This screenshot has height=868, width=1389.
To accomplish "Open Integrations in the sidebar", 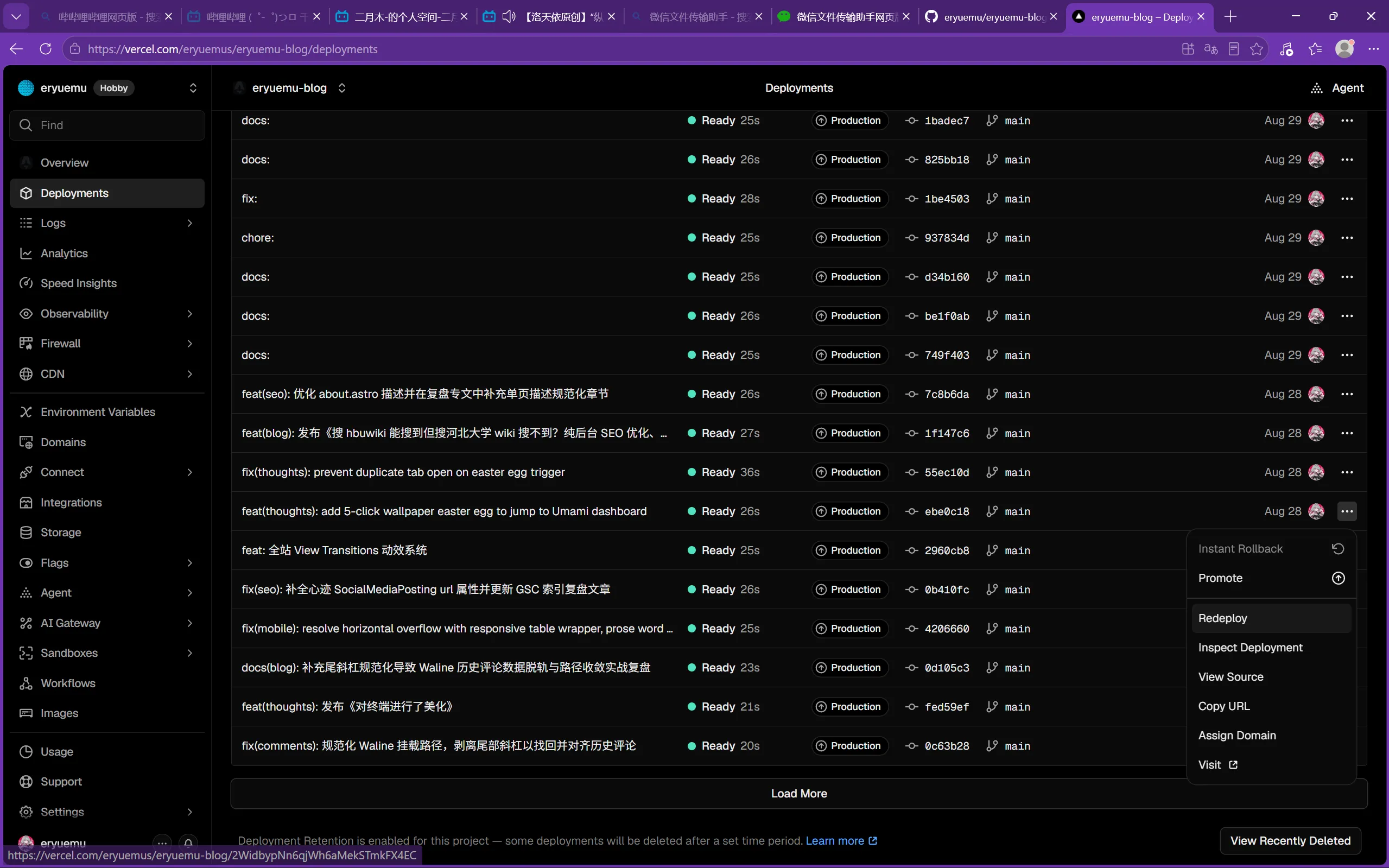I will [x=107, y=502].
